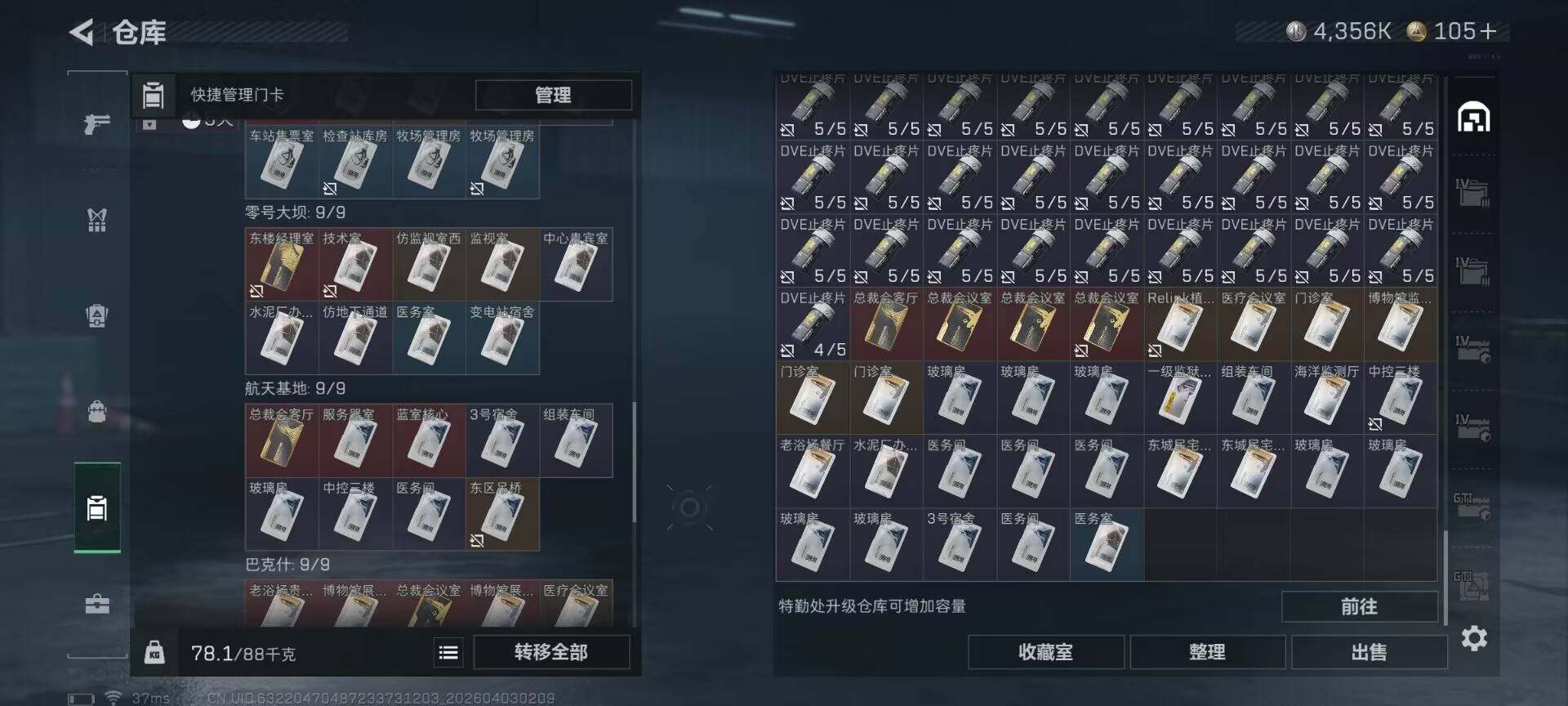Select the 4/5 DVE止疼片 item

[813, 324]
